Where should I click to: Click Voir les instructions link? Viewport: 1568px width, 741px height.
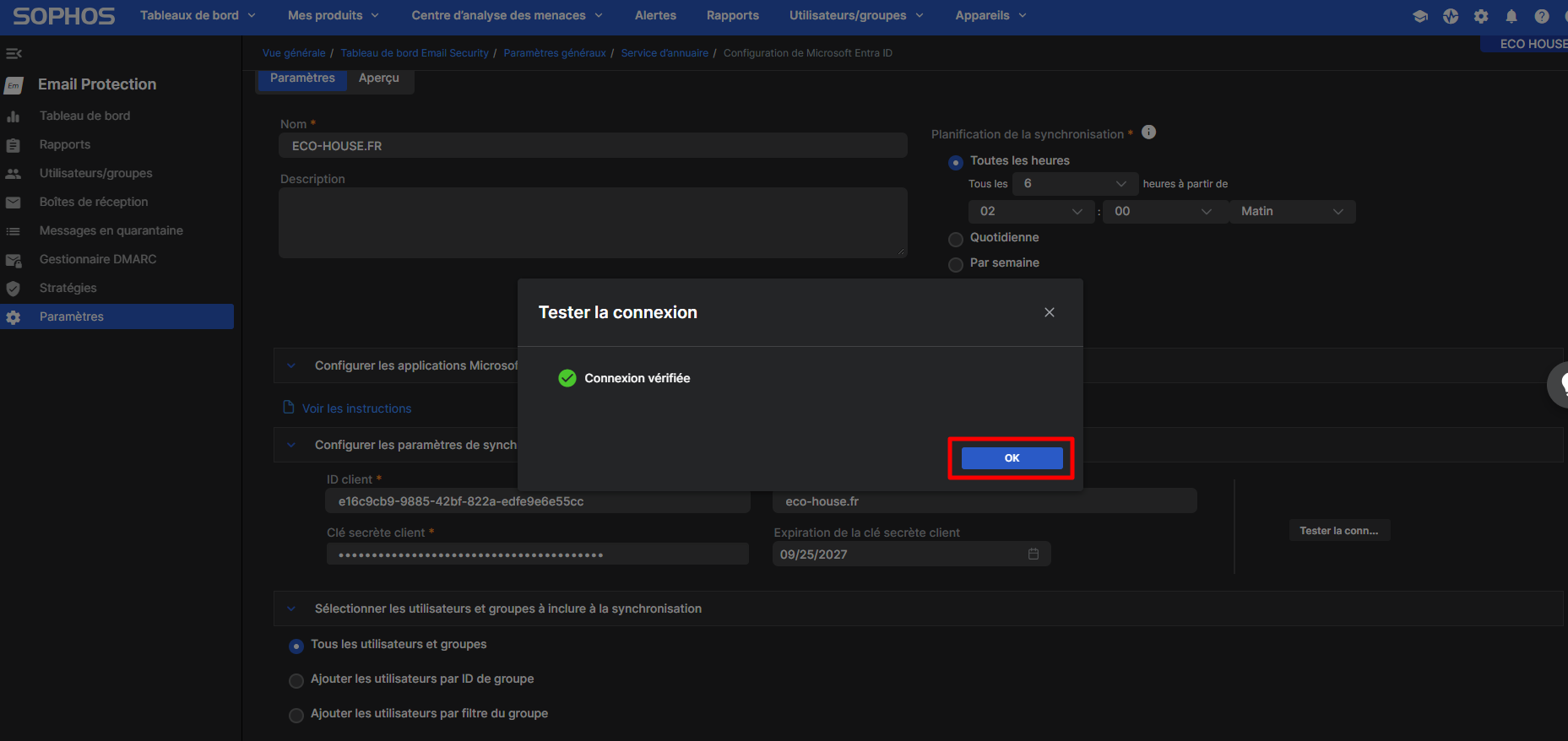(356, 408)
